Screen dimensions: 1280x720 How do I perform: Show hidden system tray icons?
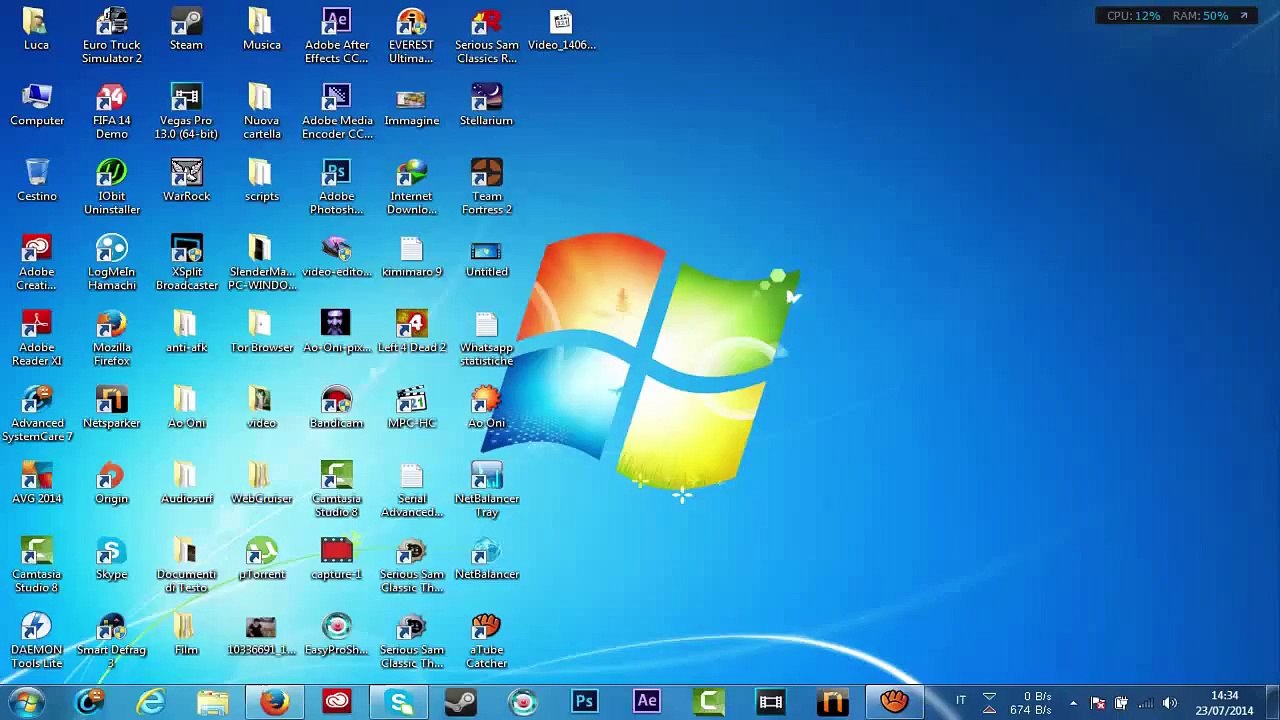click(1073, 703)
